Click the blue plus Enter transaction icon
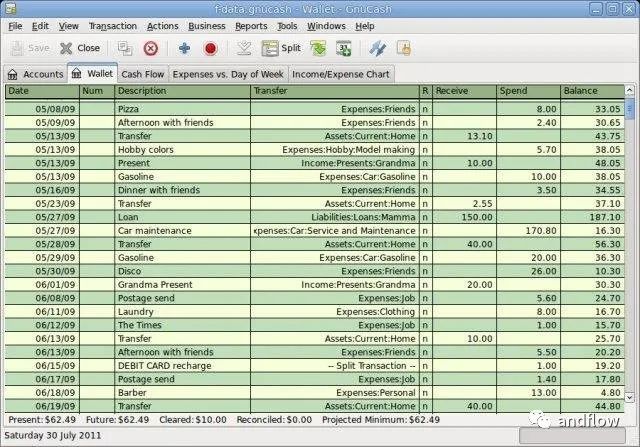The height and width of the screenshot is (447, 640). [x=184, y=48]
